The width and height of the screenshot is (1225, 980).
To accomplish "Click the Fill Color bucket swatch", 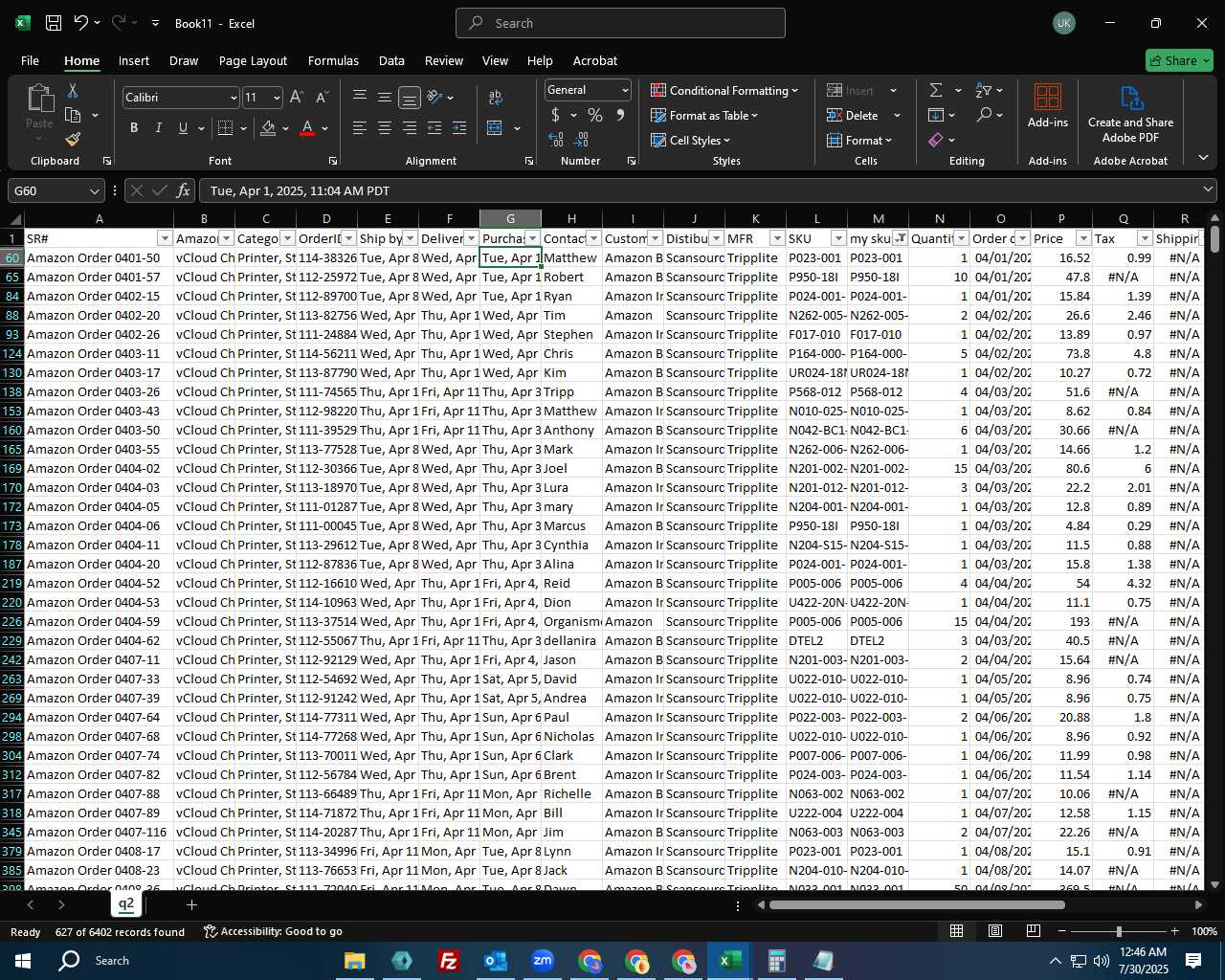I will click(x=269, y=128).
